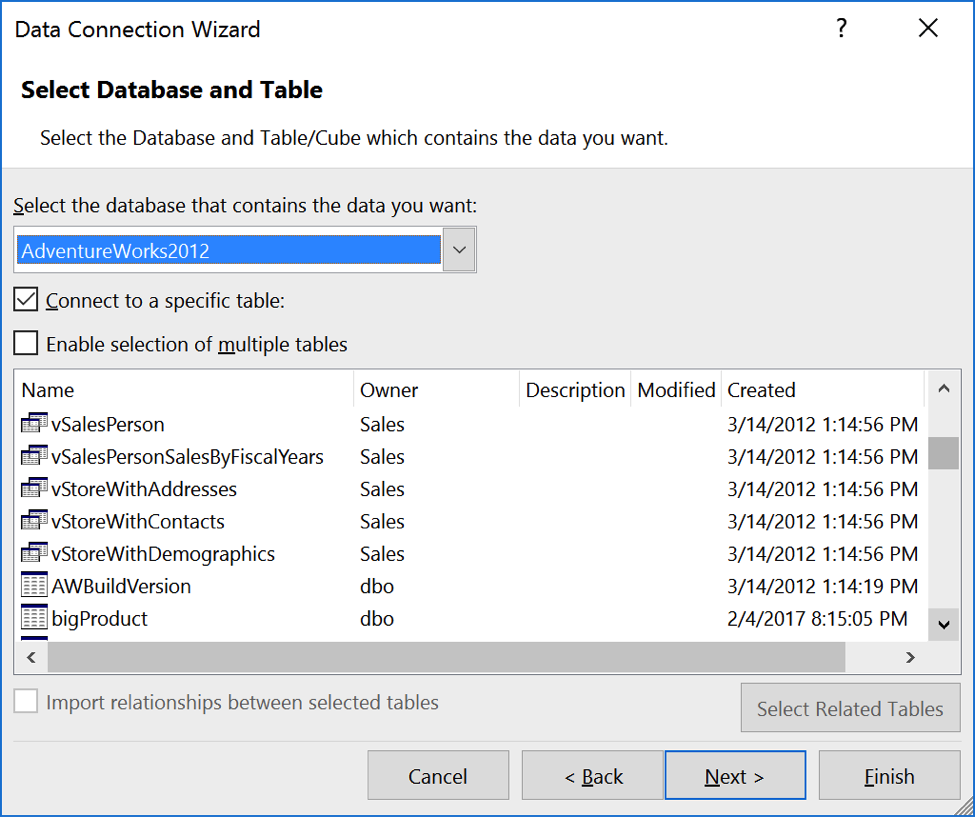Click the Sales owner of vStoreWithContacts
The height and width of the screenshot is (817, 975).
[x=382, y=521]
